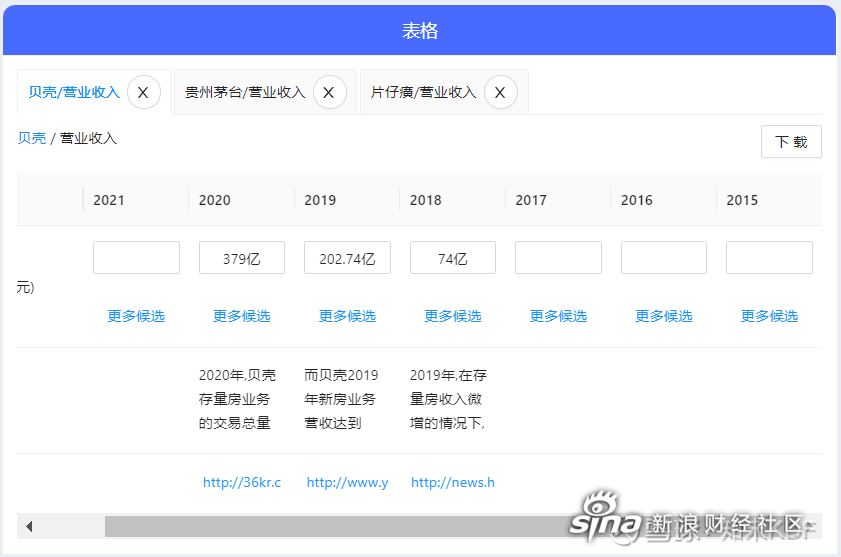Click the 下载 download button
841x557 pixels.
click(791, 142)
